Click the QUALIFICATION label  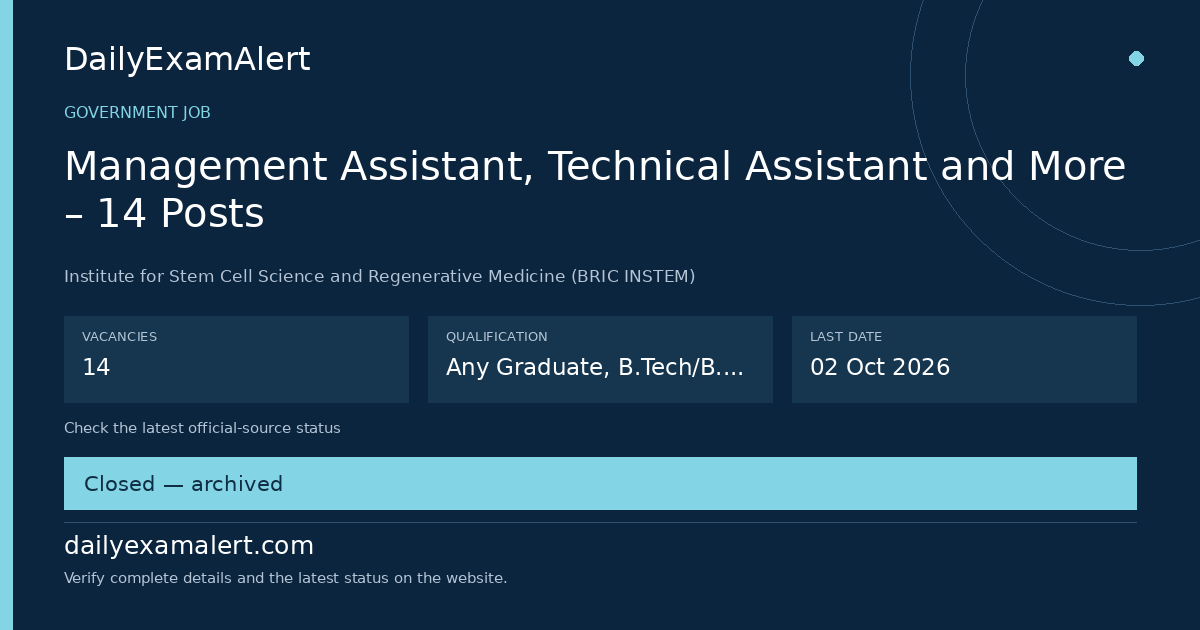(496, 337)
